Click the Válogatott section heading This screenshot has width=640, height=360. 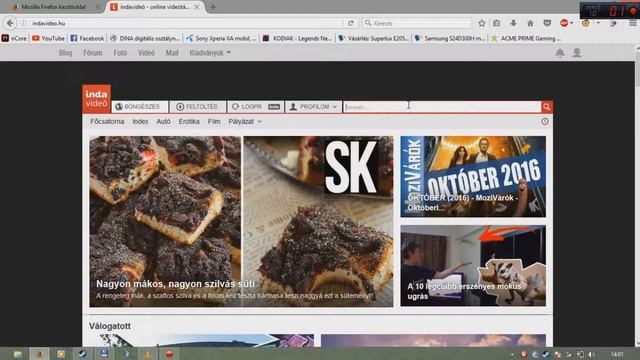coord(110,326)
